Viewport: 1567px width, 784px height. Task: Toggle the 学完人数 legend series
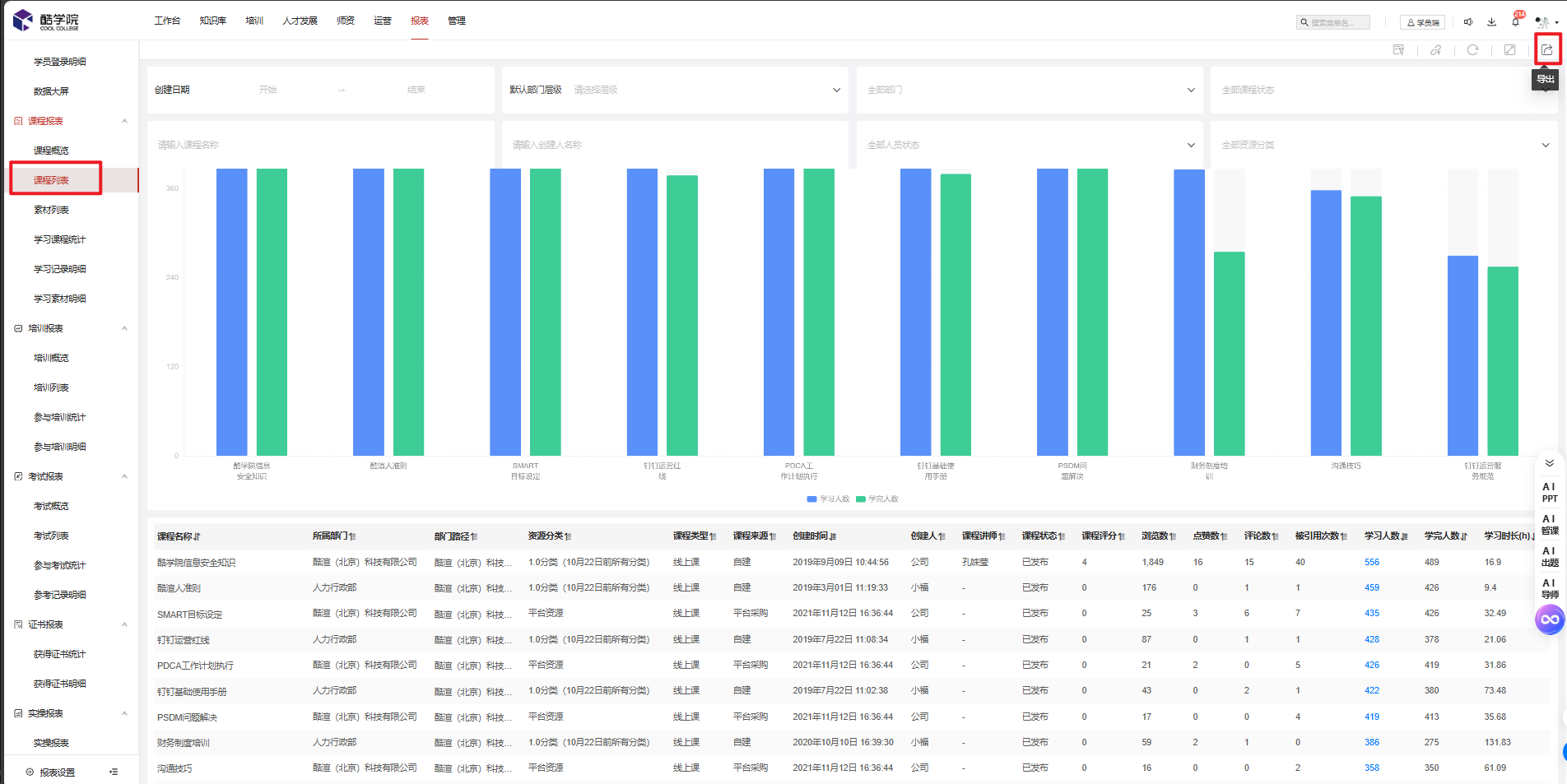877,499
